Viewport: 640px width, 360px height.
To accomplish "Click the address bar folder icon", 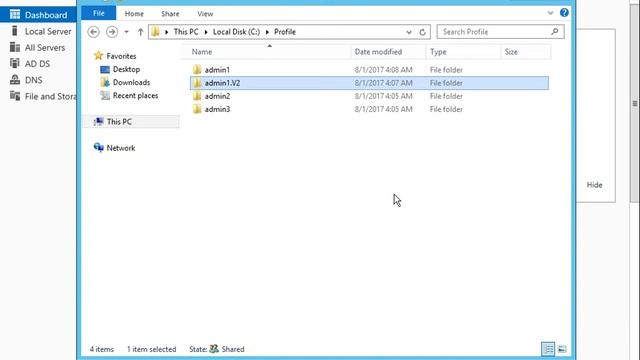I will tap(155, 32).
